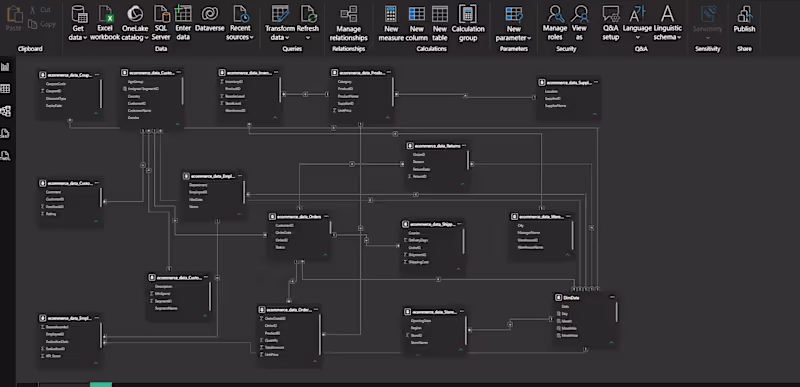Click scrollbar in the OrderDetails table card

(320, 334)
